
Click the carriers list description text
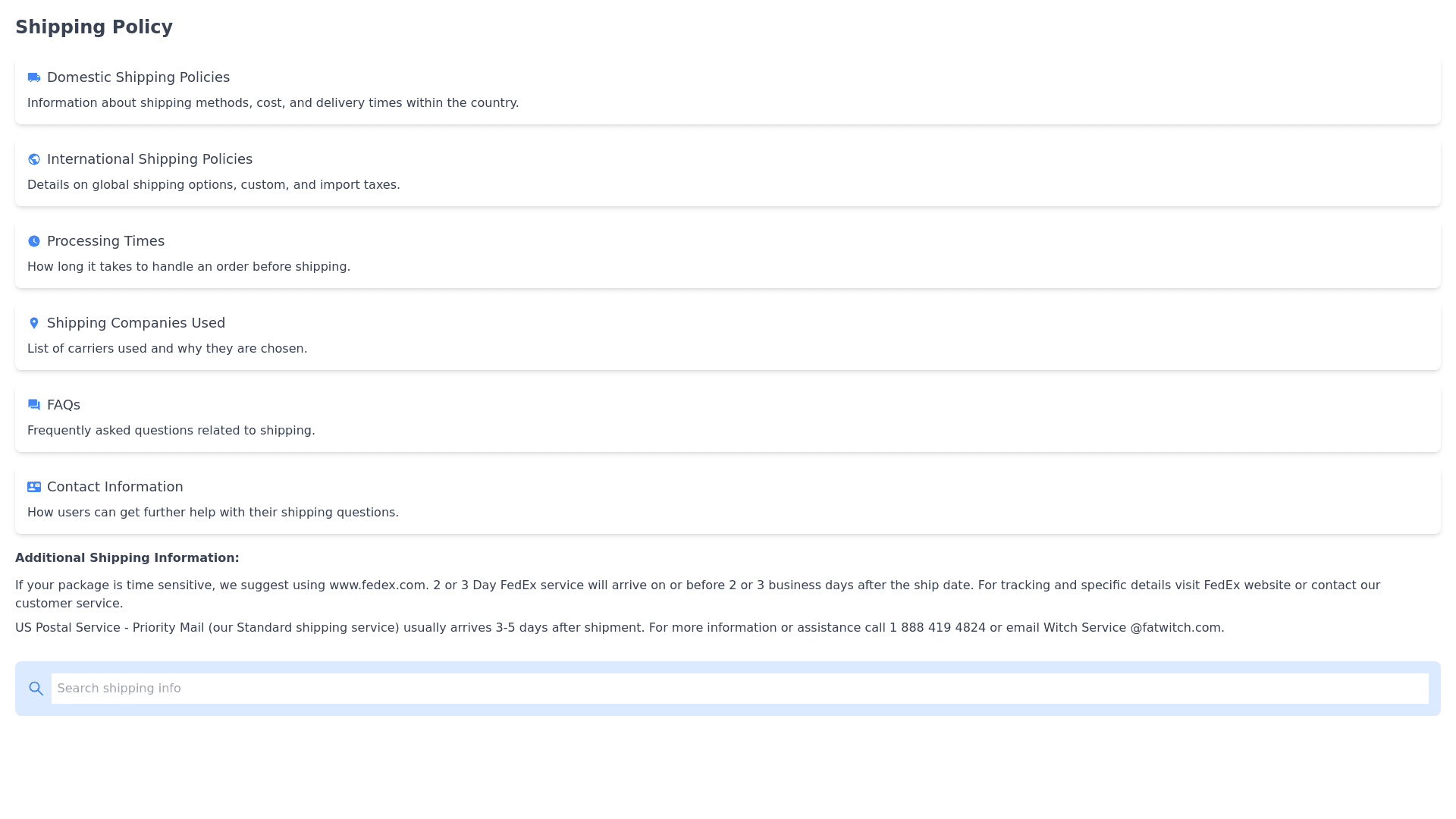pos(167,349)
